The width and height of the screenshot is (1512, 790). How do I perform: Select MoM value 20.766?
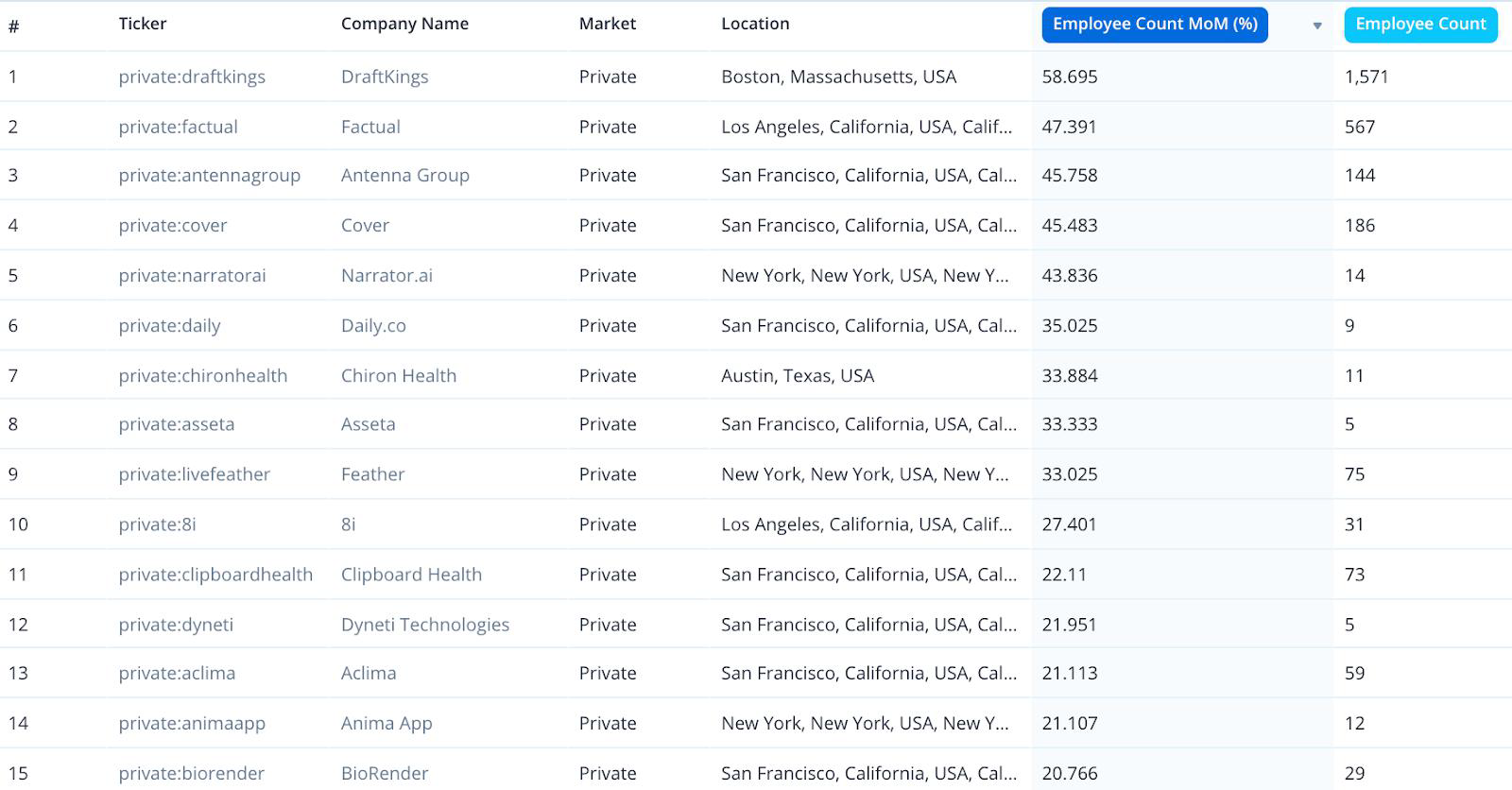pyautogui.click(x=1070, y=773)
